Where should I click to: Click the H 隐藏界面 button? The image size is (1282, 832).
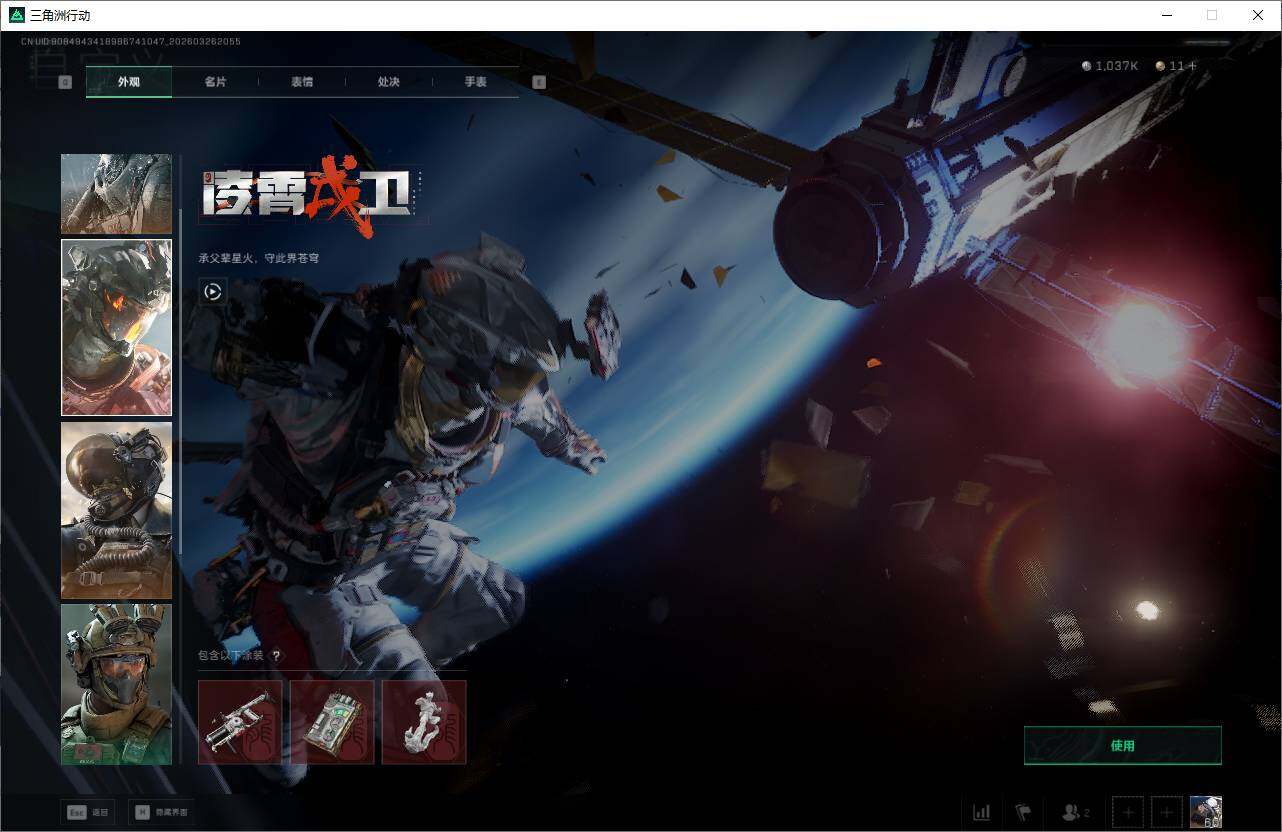tap(159, 812)
